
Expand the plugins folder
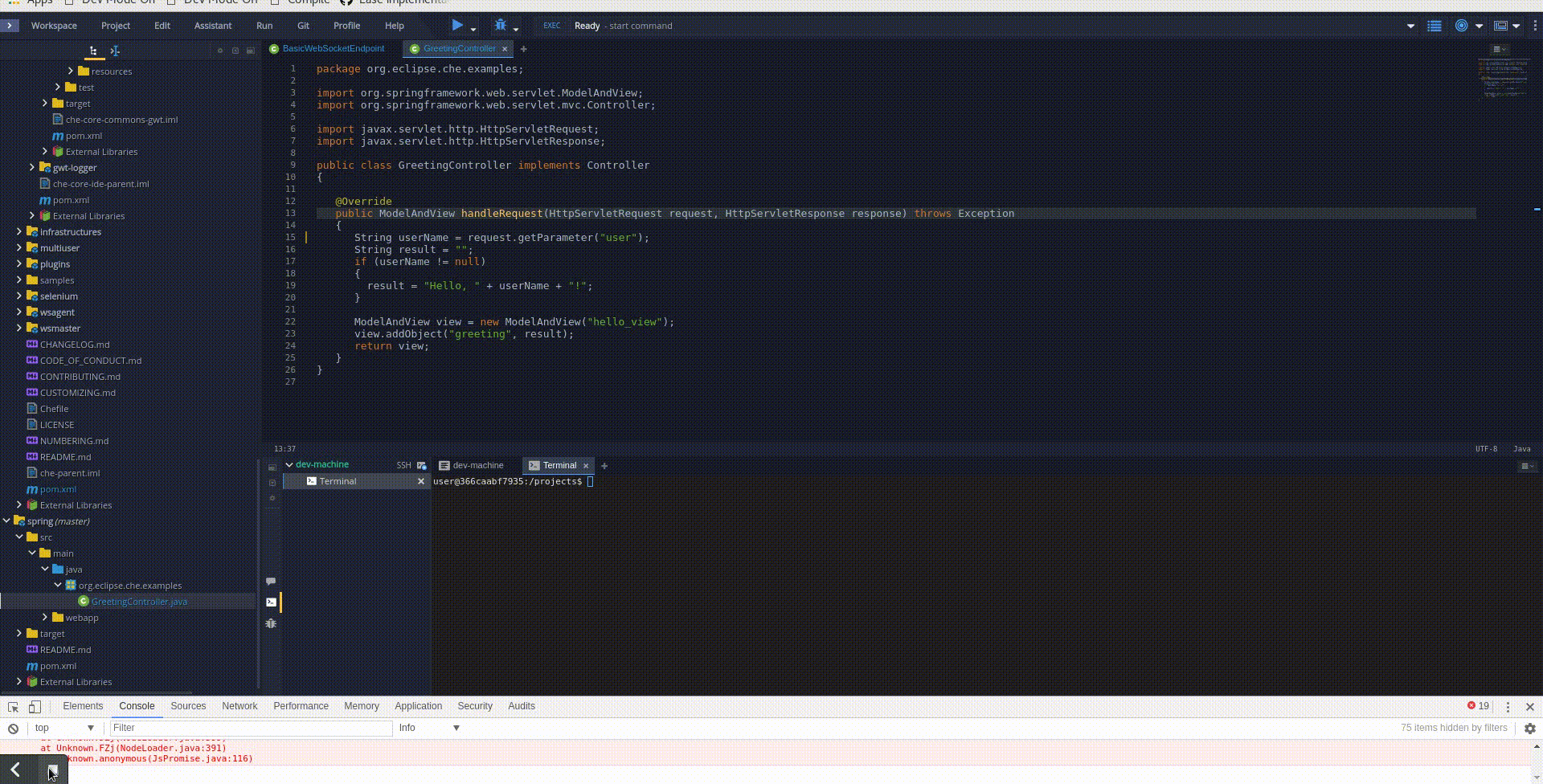coord(19,263)
